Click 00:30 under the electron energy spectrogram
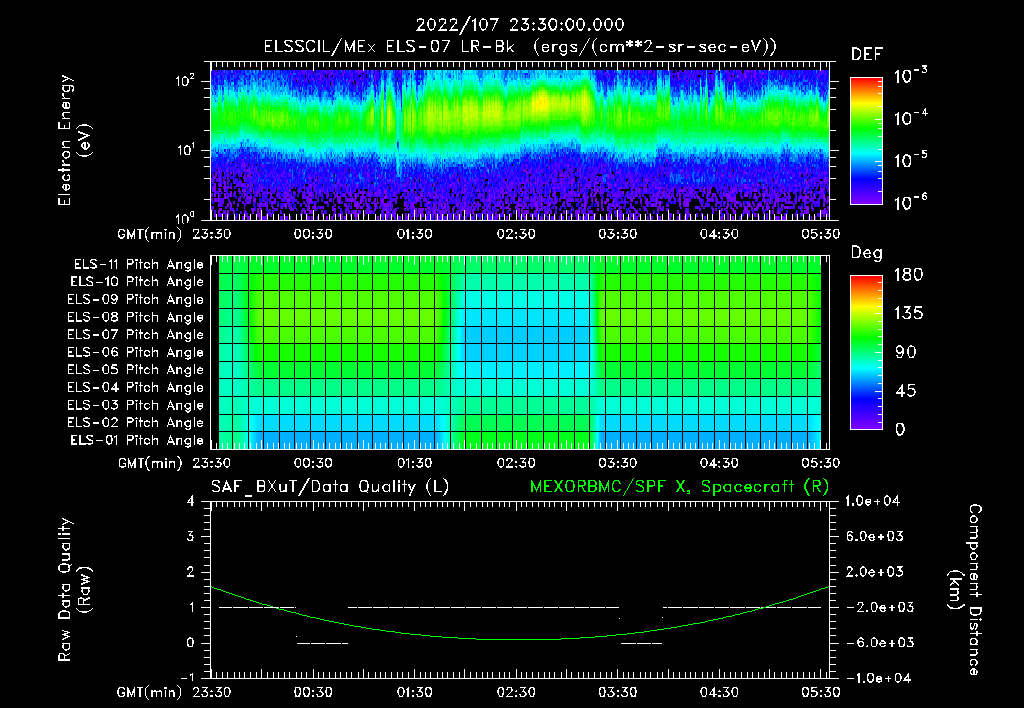This screenshot has height=708, width=1024. point(313,234)
